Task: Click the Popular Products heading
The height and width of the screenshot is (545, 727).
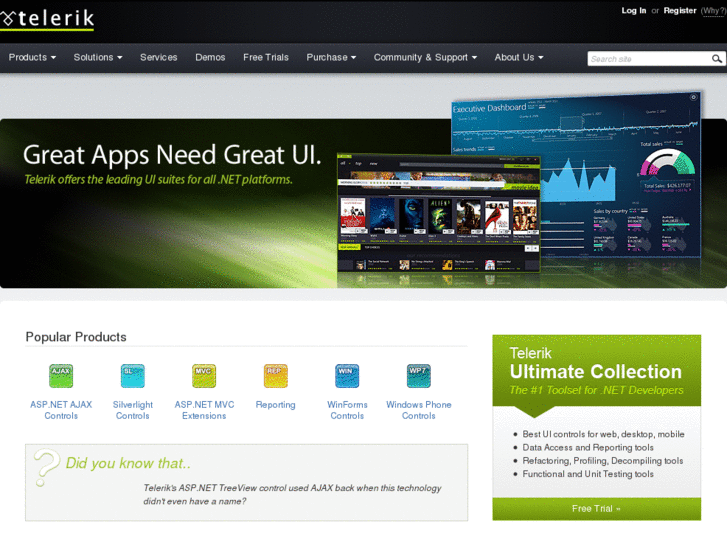Action: coord(76,337)
